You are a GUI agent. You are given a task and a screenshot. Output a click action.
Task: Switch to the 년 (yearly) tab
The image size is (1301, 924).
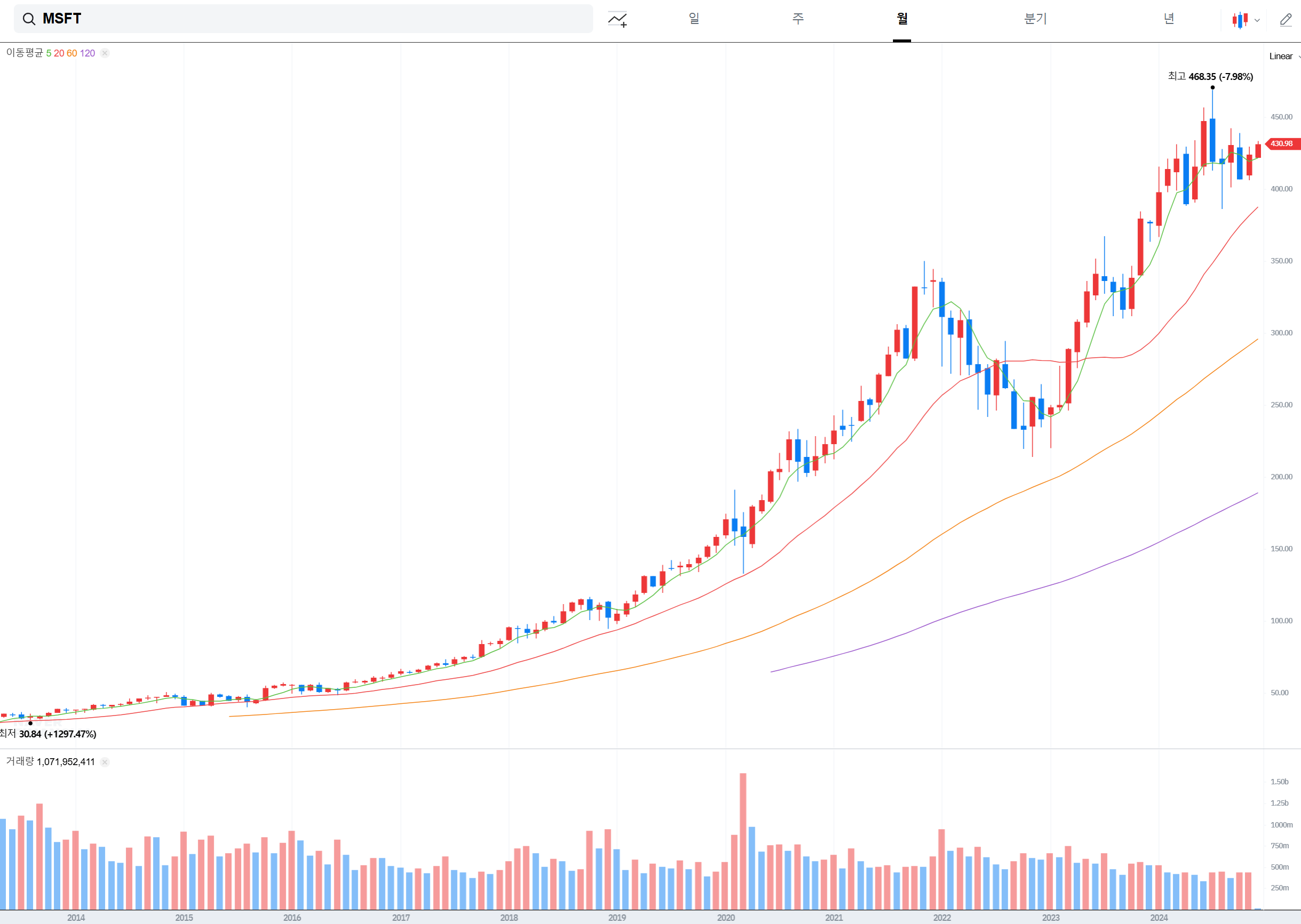click(1169, 19)
